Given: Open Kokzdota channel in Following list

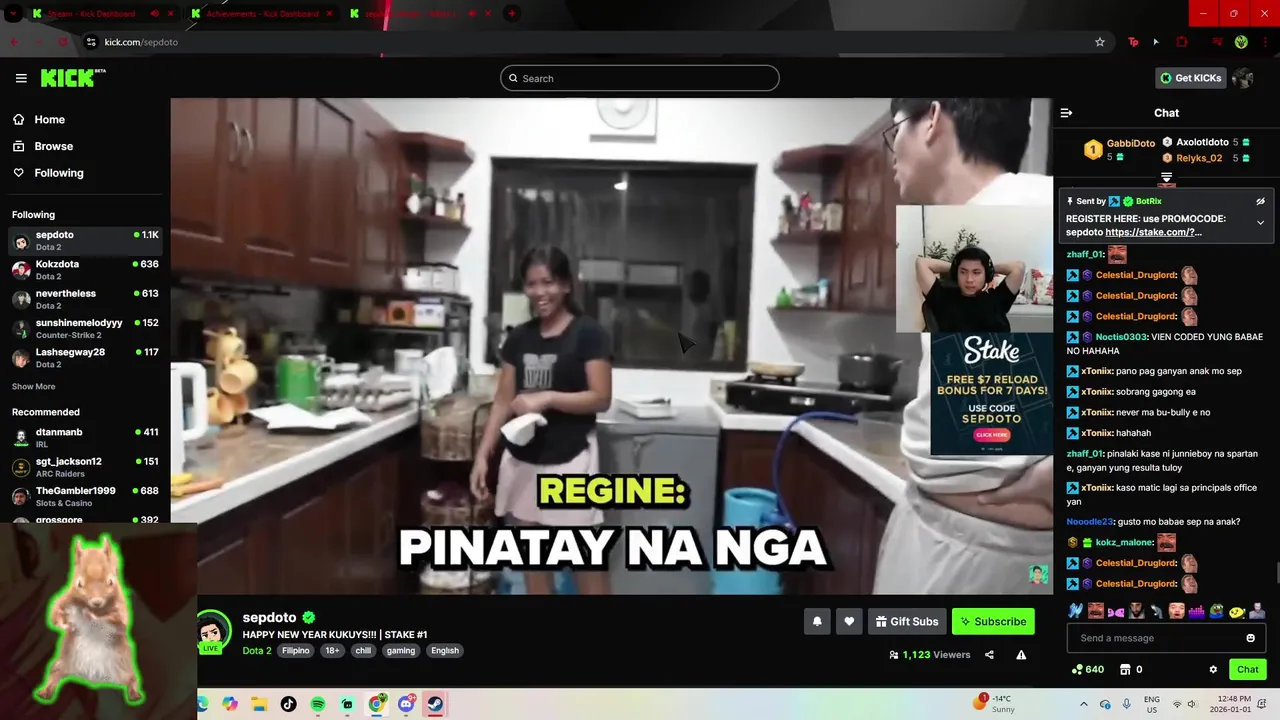Looking at the screenshot, I should pos(85,269).
